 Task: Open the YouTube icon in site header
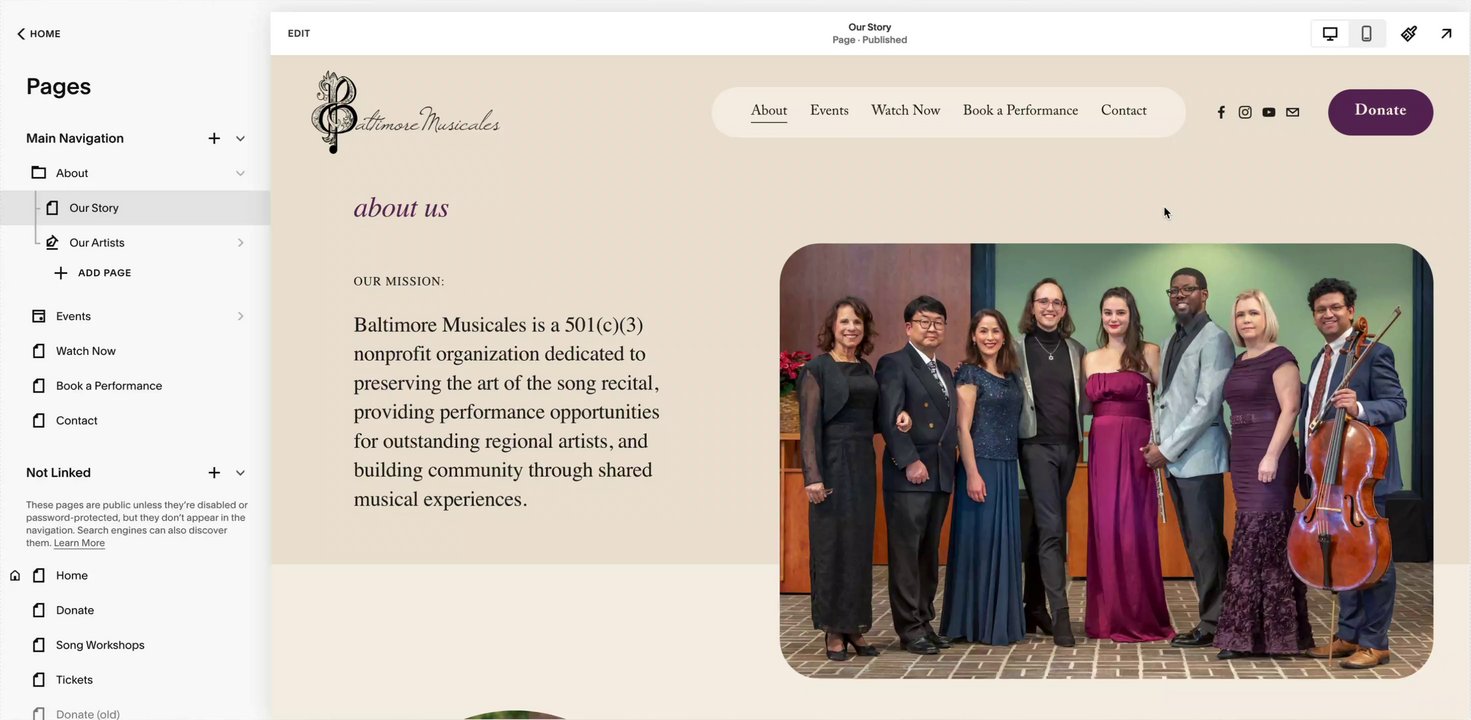(1269, 112)
